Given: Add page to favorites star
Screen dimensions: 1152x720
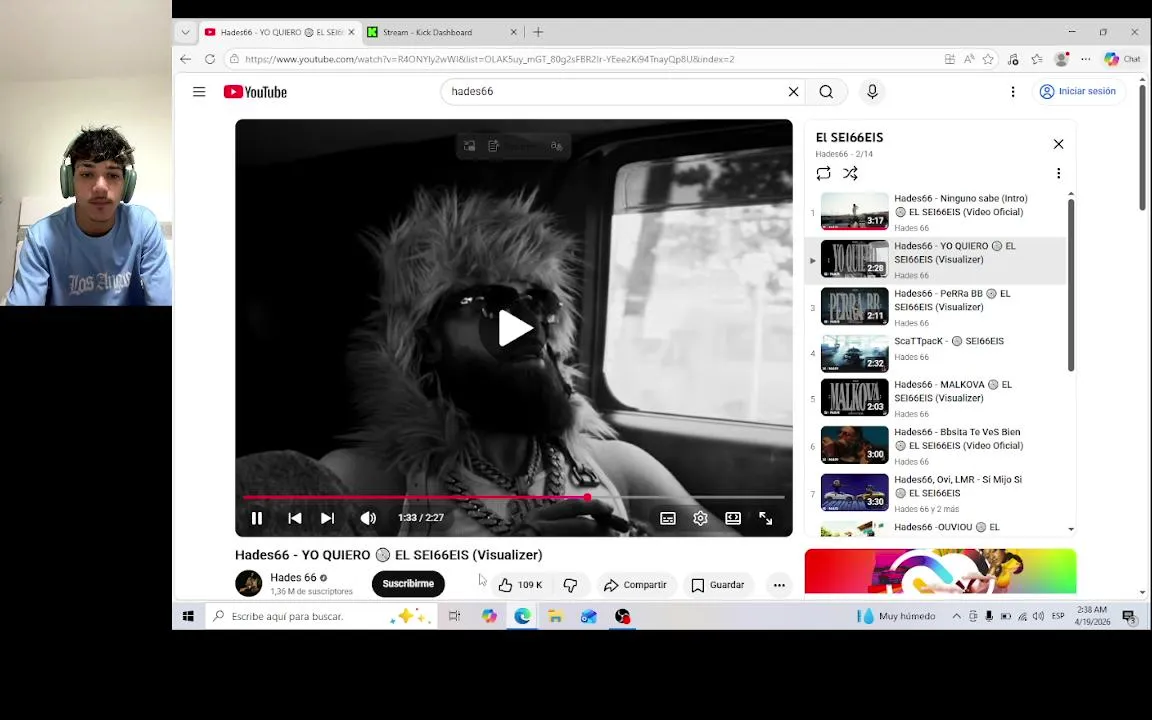Looking at the screenshot, I should coord(988,59).
